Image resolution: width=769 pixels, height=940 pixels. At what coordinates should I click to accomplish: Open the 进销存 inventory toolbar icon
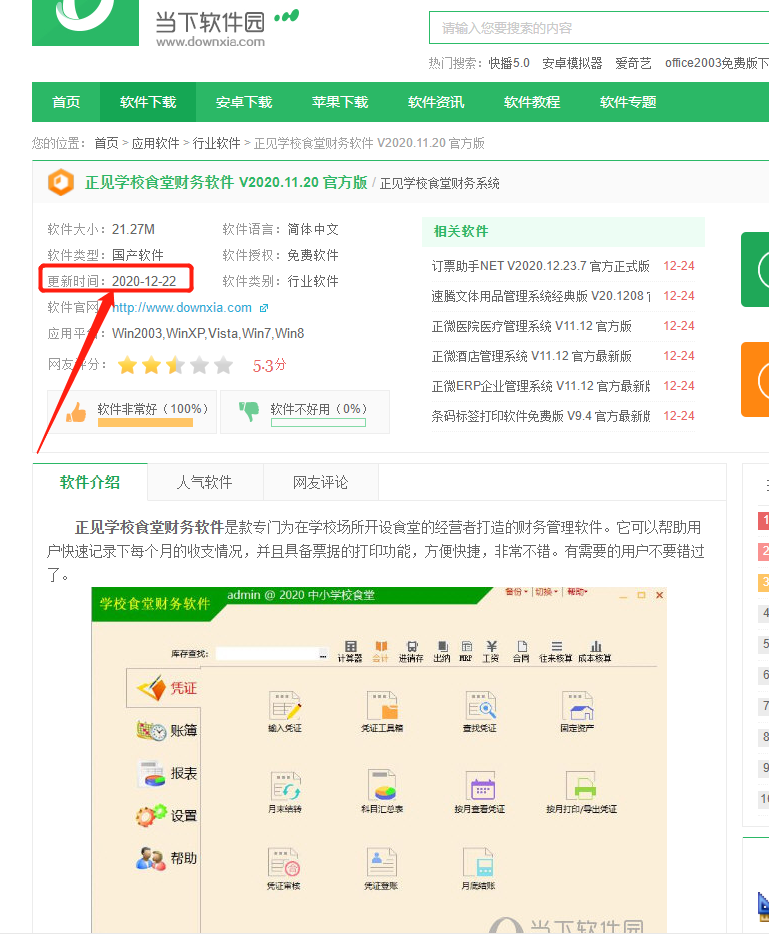[x=411, y=650]
